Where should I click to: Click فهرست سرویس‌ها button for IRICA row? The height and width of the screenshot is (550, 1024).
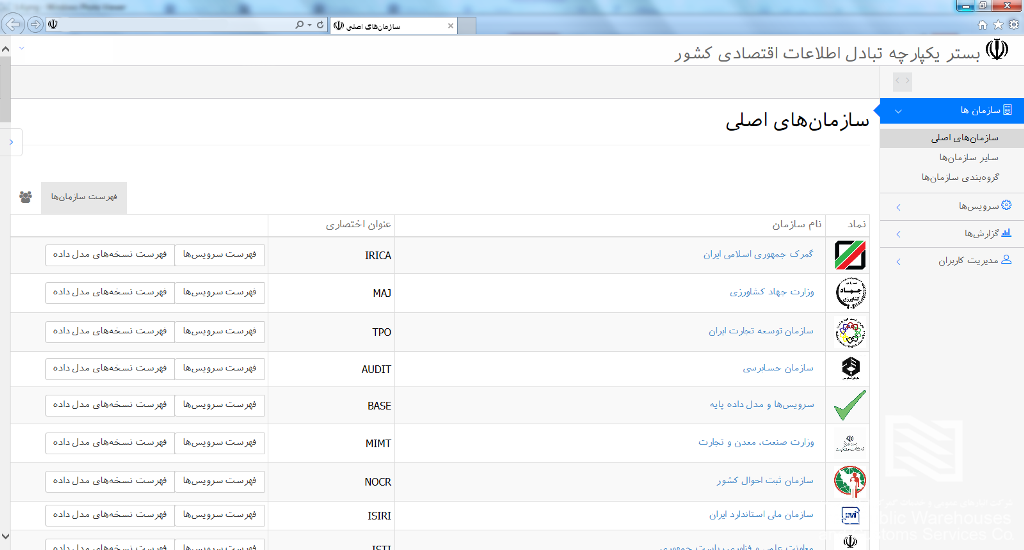pos(220,255)
